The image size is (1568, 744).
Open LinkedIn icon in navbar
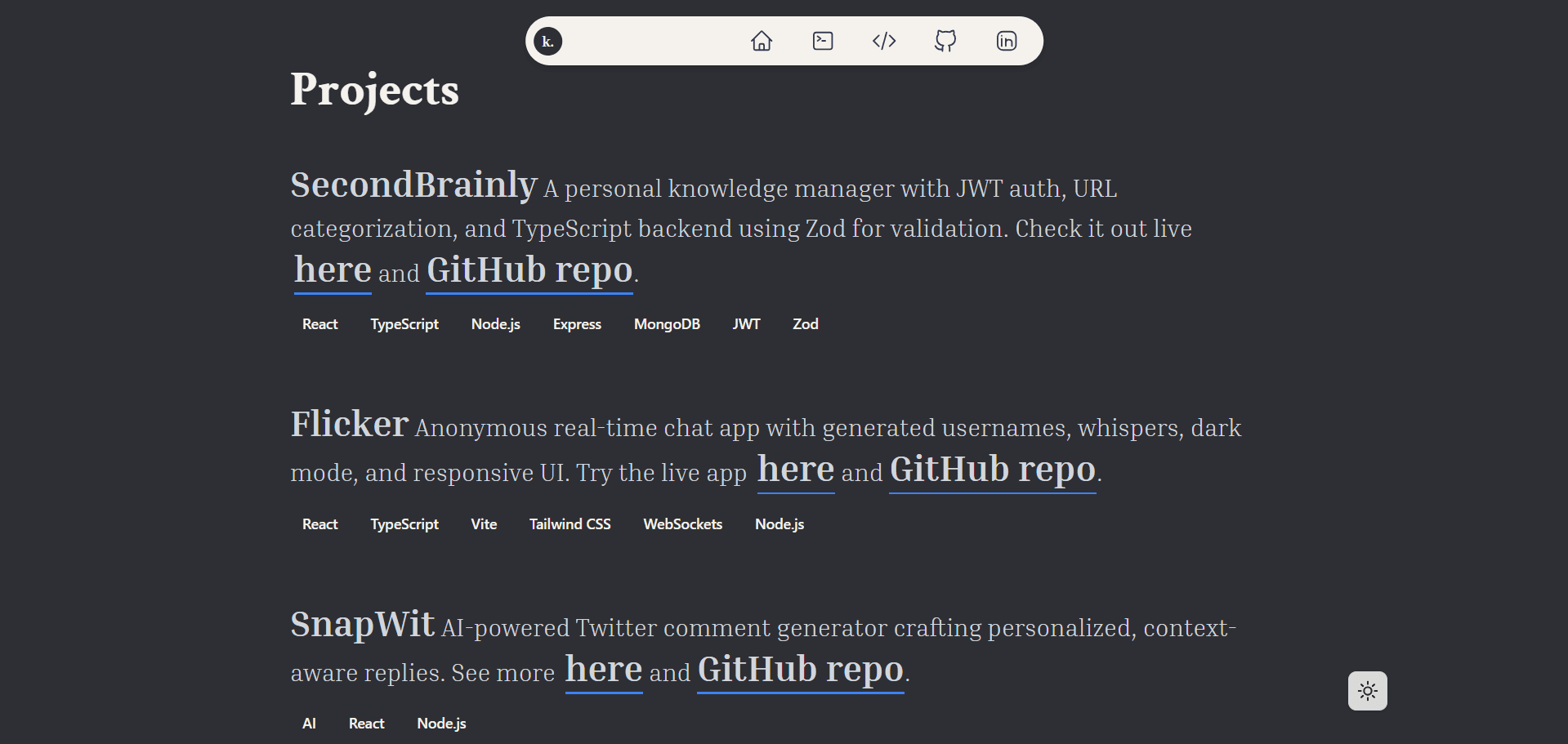click(1007, 41)
